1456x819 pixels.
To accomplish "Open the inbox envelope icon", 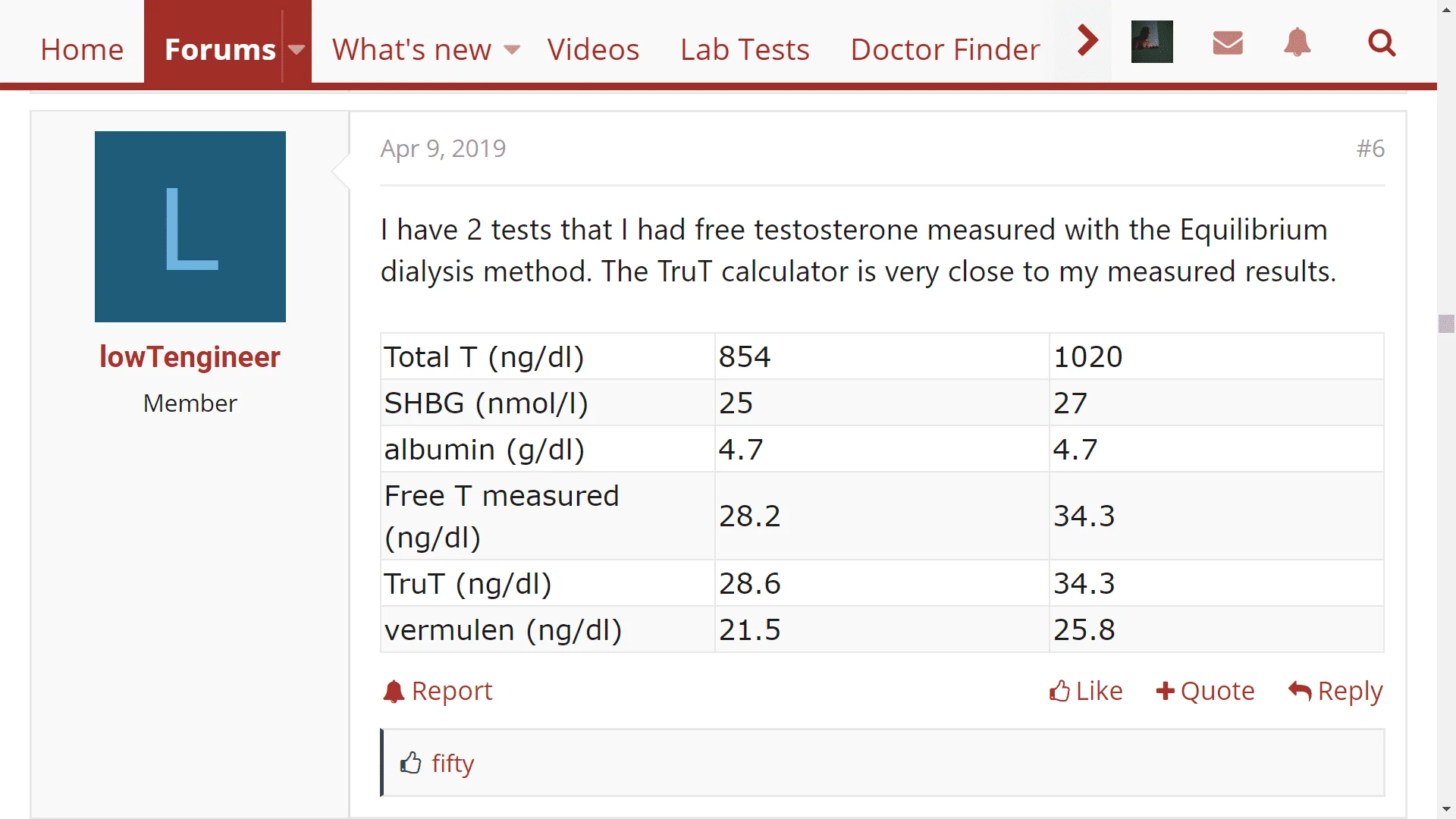I will pyautogui.click(x=1228, y=42).
